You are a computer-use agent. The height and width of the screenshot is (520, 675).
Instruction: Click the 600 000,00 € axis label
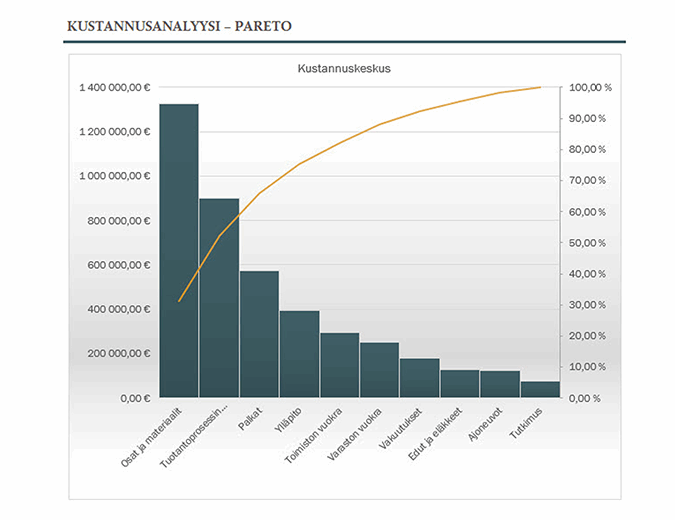click(117, 265)
